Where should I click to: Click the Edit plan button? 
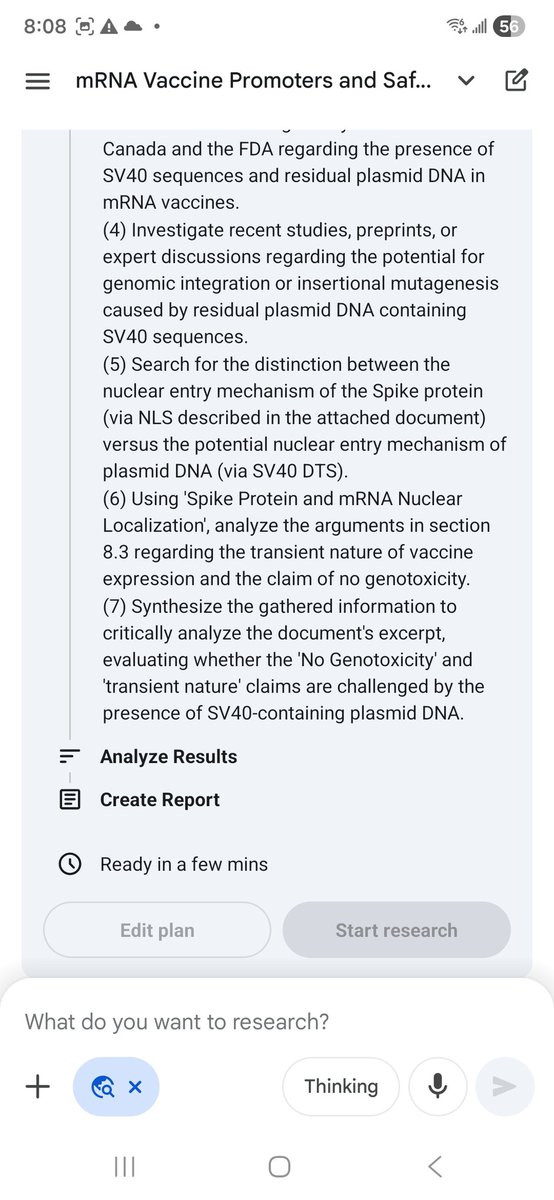pos(157,930)
